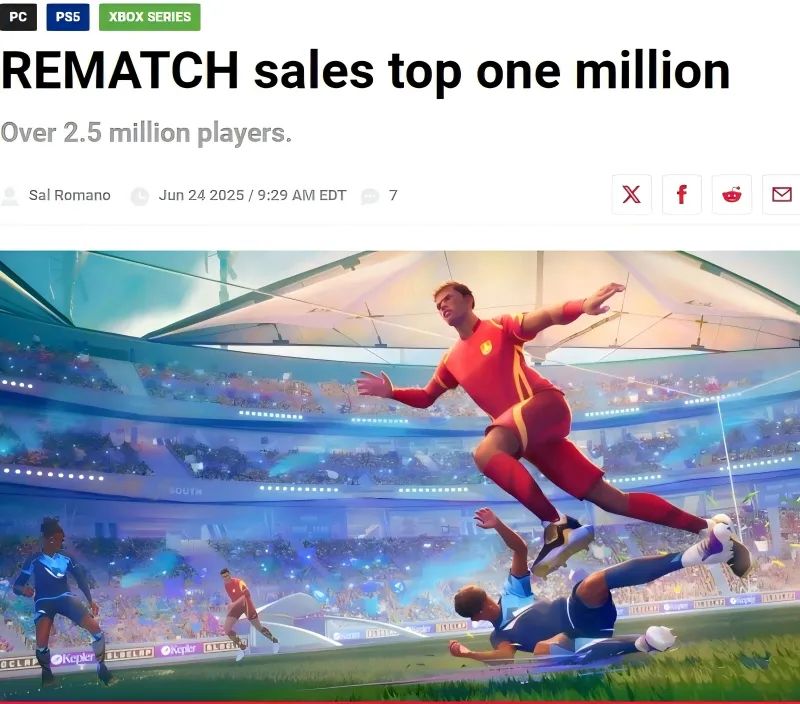Open the XBOX SERIES platform tag
This screenshot has width=800, height=704.
click(x=149, y=17)
